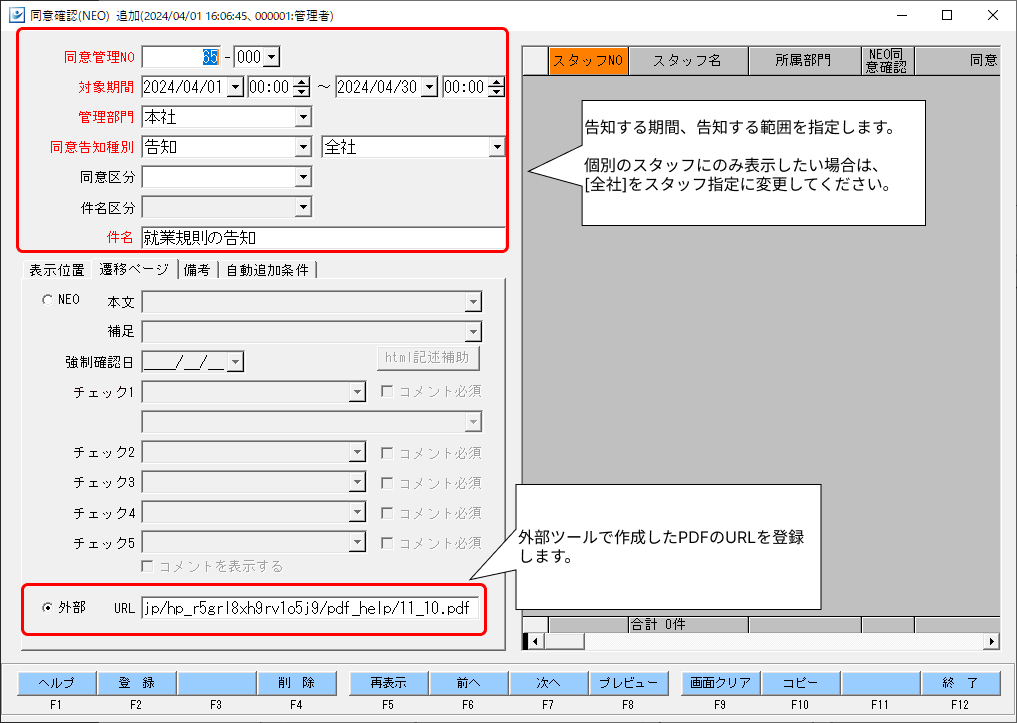The width and height of the screenshot is (1017, 723).
Task: Click the スタッフNO column header
Action: click(x=588, y=61)
